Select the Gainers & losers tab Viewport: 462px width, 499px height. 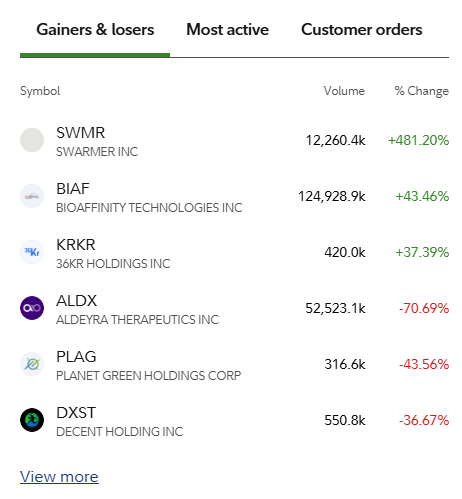point(95,30)
